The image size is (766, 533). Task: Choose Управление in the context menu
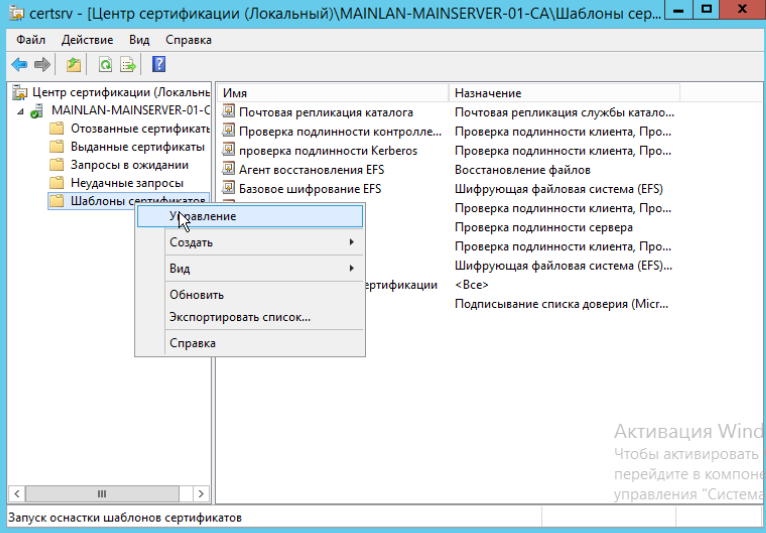[203, 216]
